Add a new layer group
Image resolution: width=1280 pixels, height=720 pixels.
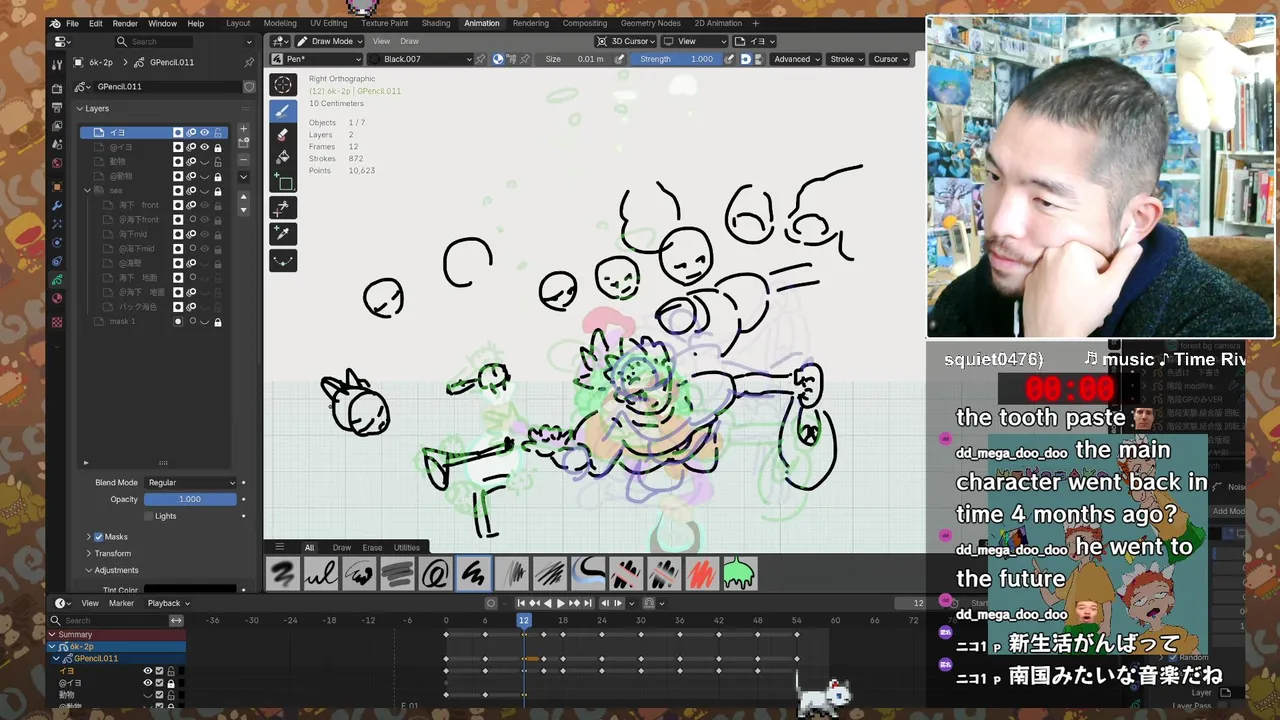243,144
